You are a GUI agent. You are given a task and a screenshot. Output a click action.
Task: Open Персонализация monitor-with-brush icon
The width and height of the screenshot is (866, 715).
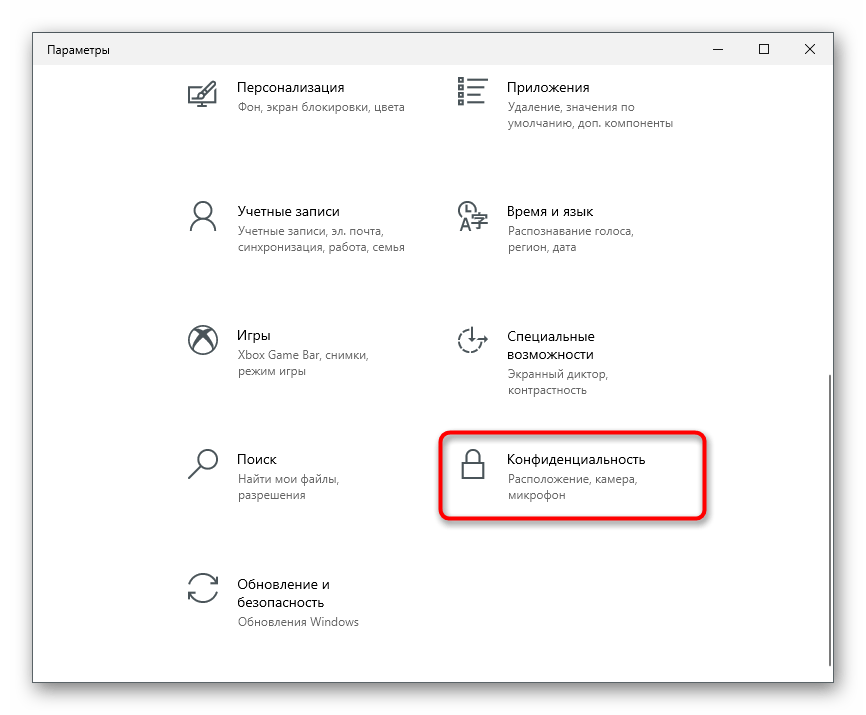coord(202,94)
